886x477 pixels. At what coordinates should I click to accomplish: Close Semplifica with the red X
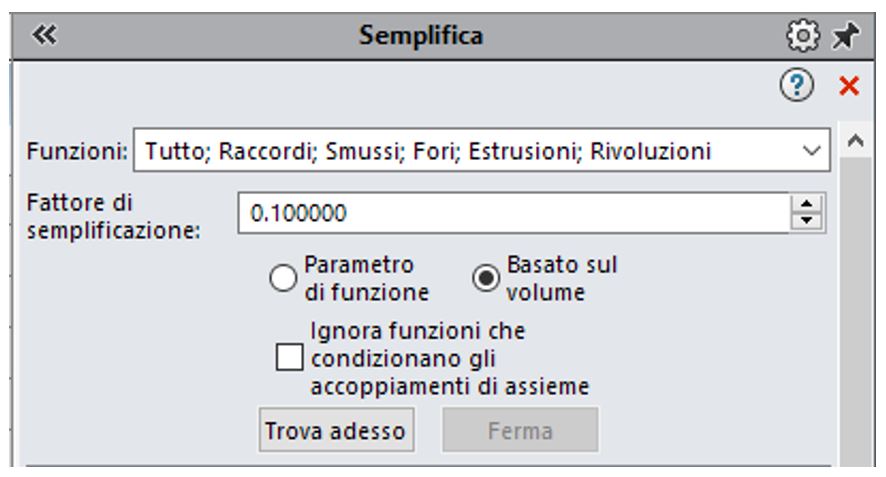849,86
